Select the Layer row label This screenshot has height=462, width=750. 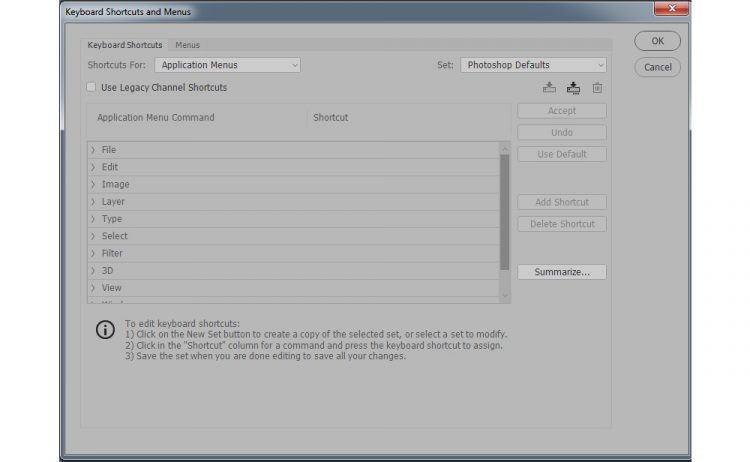[x=113, y=201]
